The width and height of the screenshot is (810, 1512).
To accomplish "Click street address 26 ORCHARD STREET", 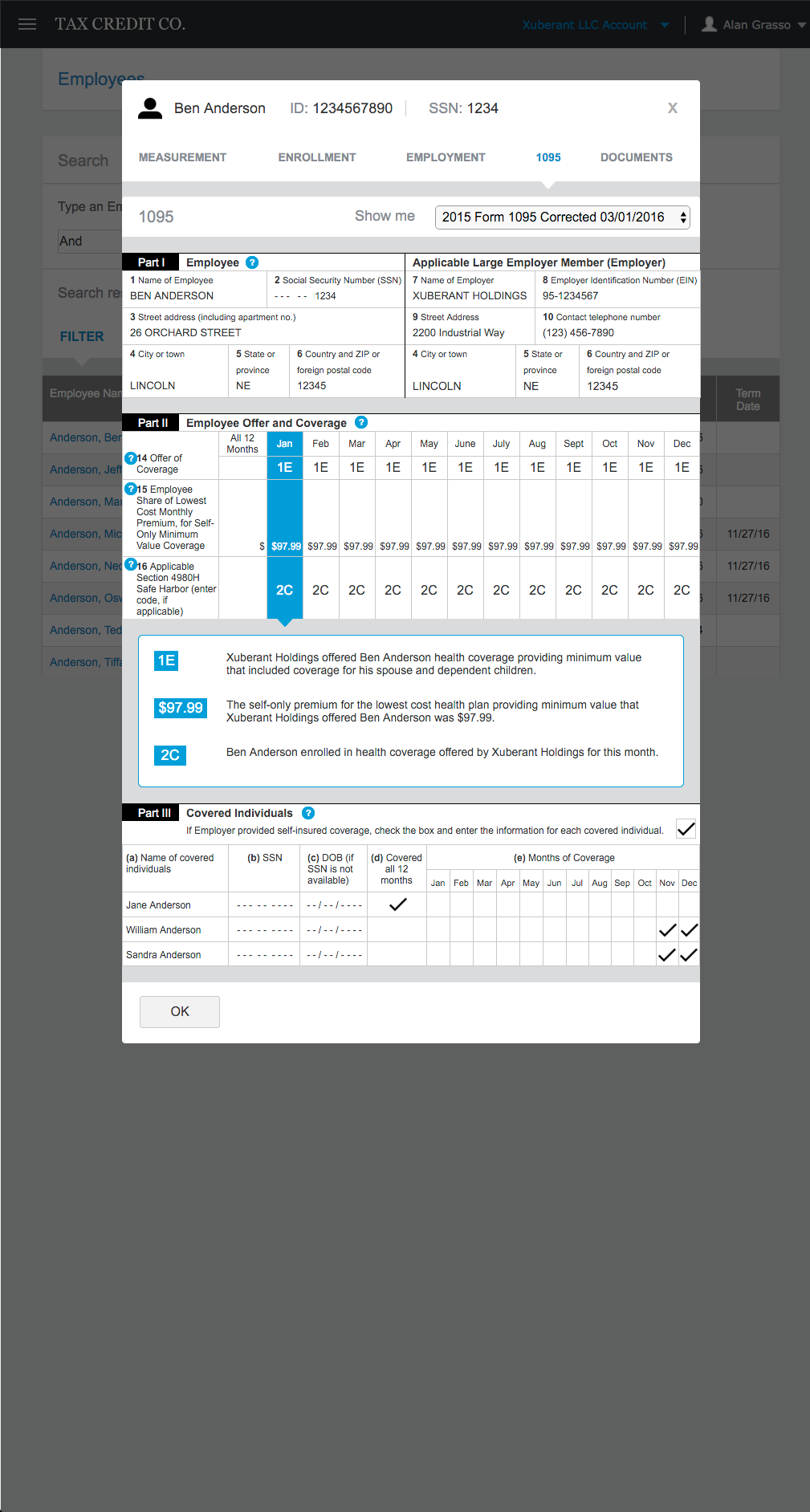I will [185, 332].
